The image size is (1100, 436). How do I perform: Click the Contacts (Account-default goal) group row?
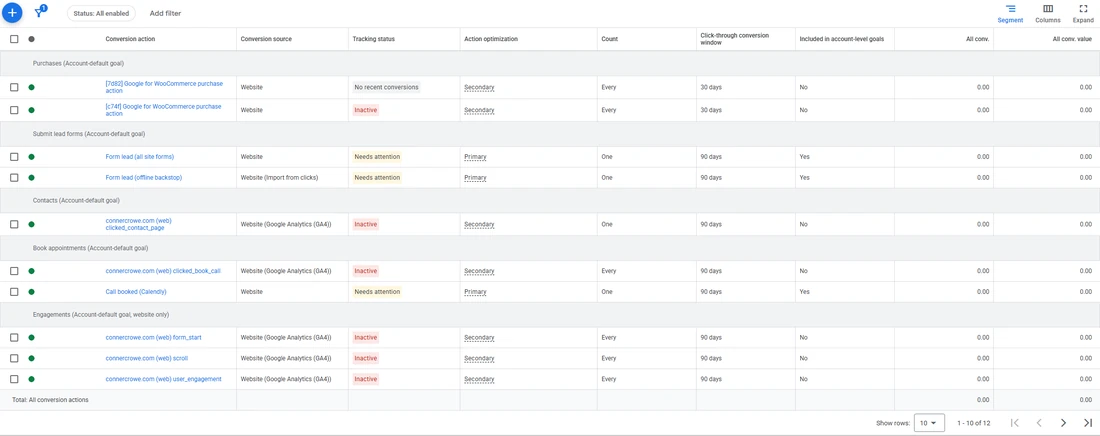550,200
